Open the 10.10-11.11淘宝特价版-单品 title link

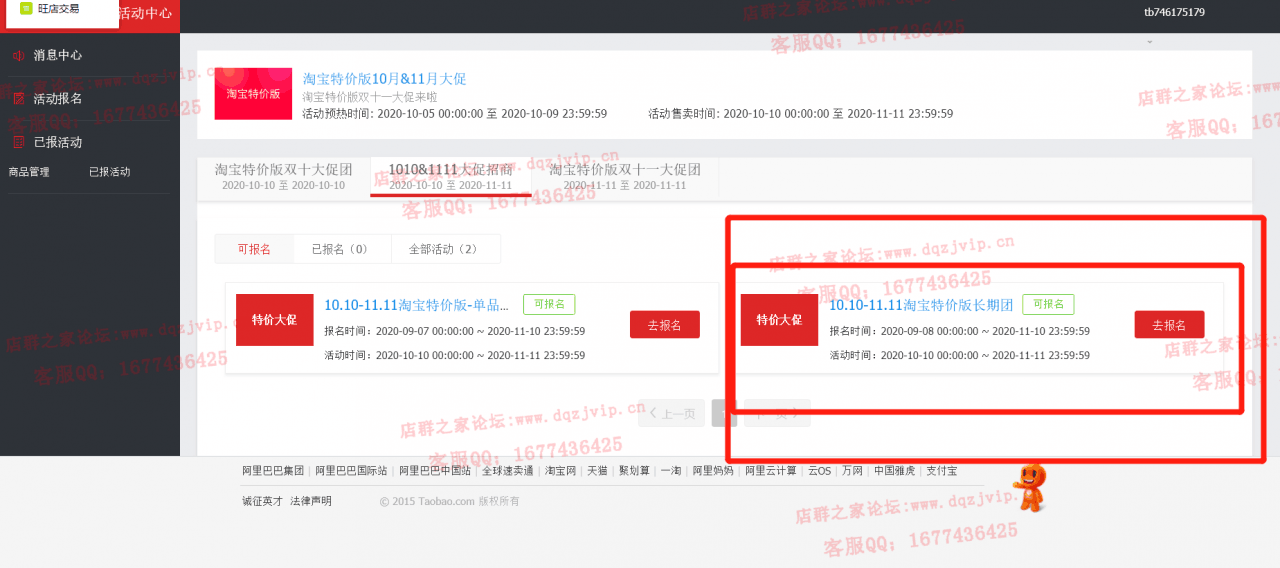coord(416,305)
